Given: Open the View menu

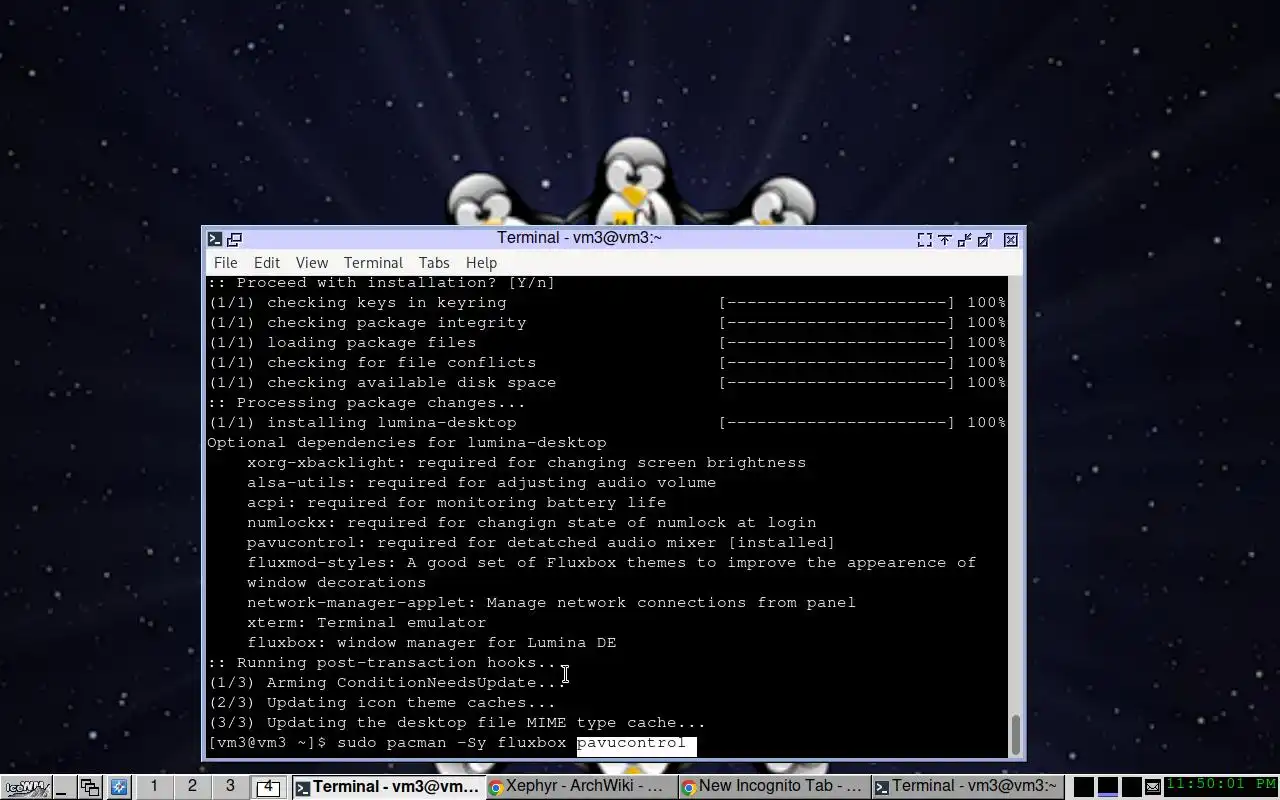Looking at the screenshot, I should 312,262.
